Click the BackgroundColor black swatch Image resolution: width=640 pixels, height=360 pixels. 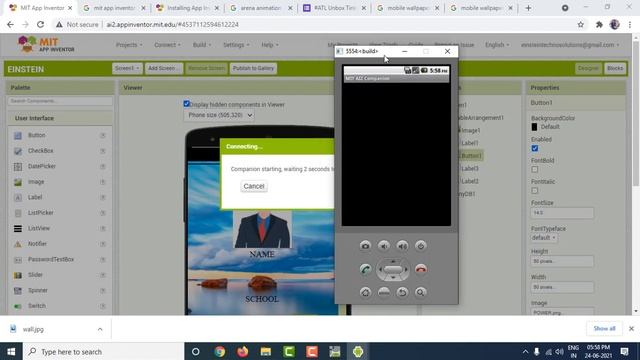coord(534,127)
